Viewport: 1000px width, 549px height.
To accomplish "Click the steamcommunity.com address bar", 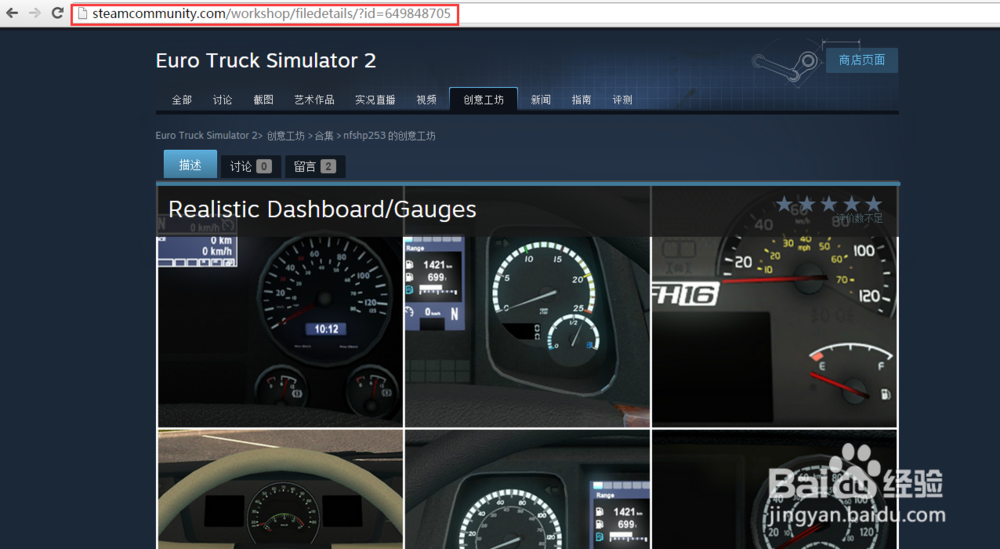I will [265, 13].
